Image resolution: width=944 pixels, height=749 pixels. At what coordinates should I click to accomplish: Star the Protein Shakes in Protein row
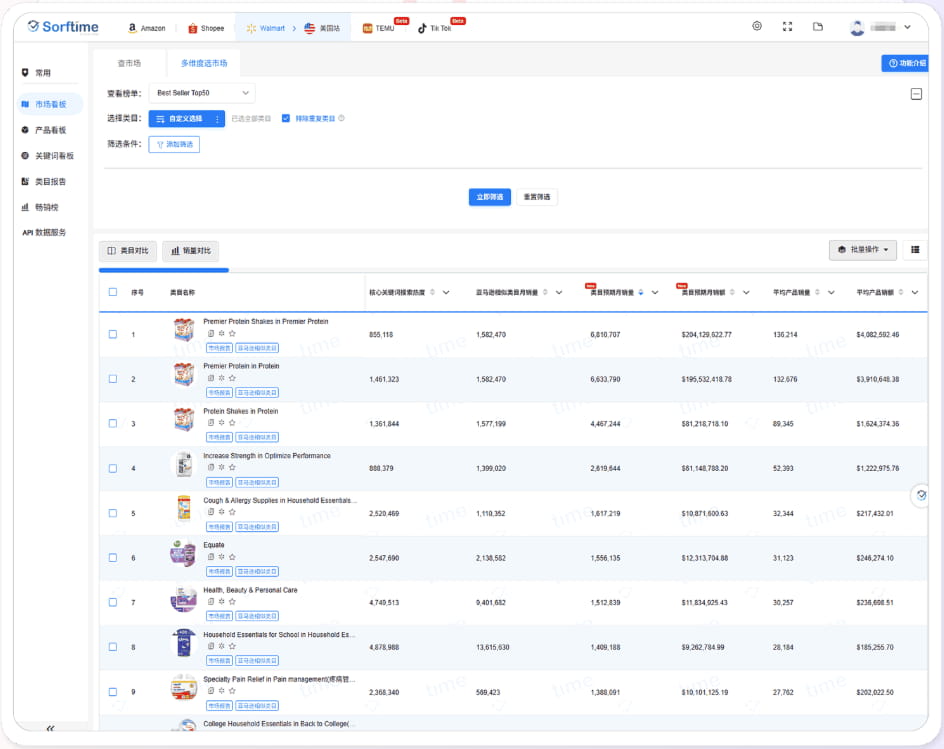pos(232,423)
